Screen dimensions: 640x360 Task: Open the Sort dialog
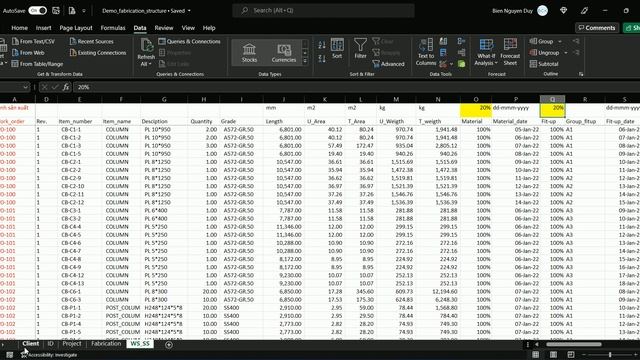pyautogui.click(x=337, y=49)
